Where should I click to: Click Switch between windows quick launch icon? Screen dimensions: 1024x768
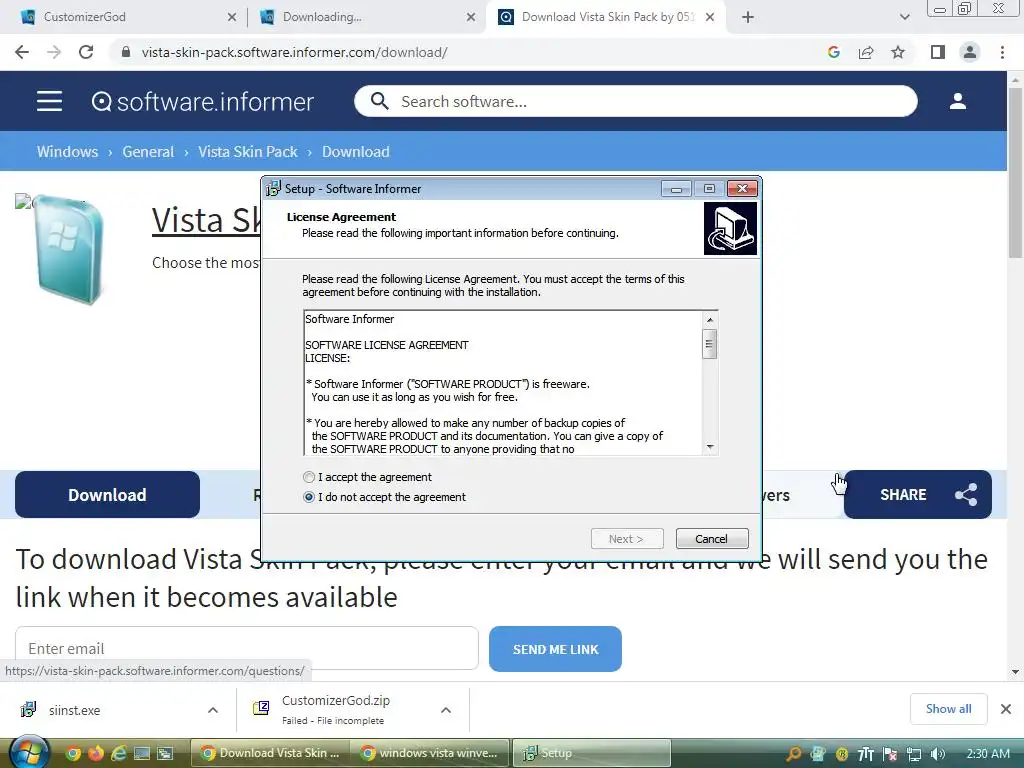(x=165, y=754)
